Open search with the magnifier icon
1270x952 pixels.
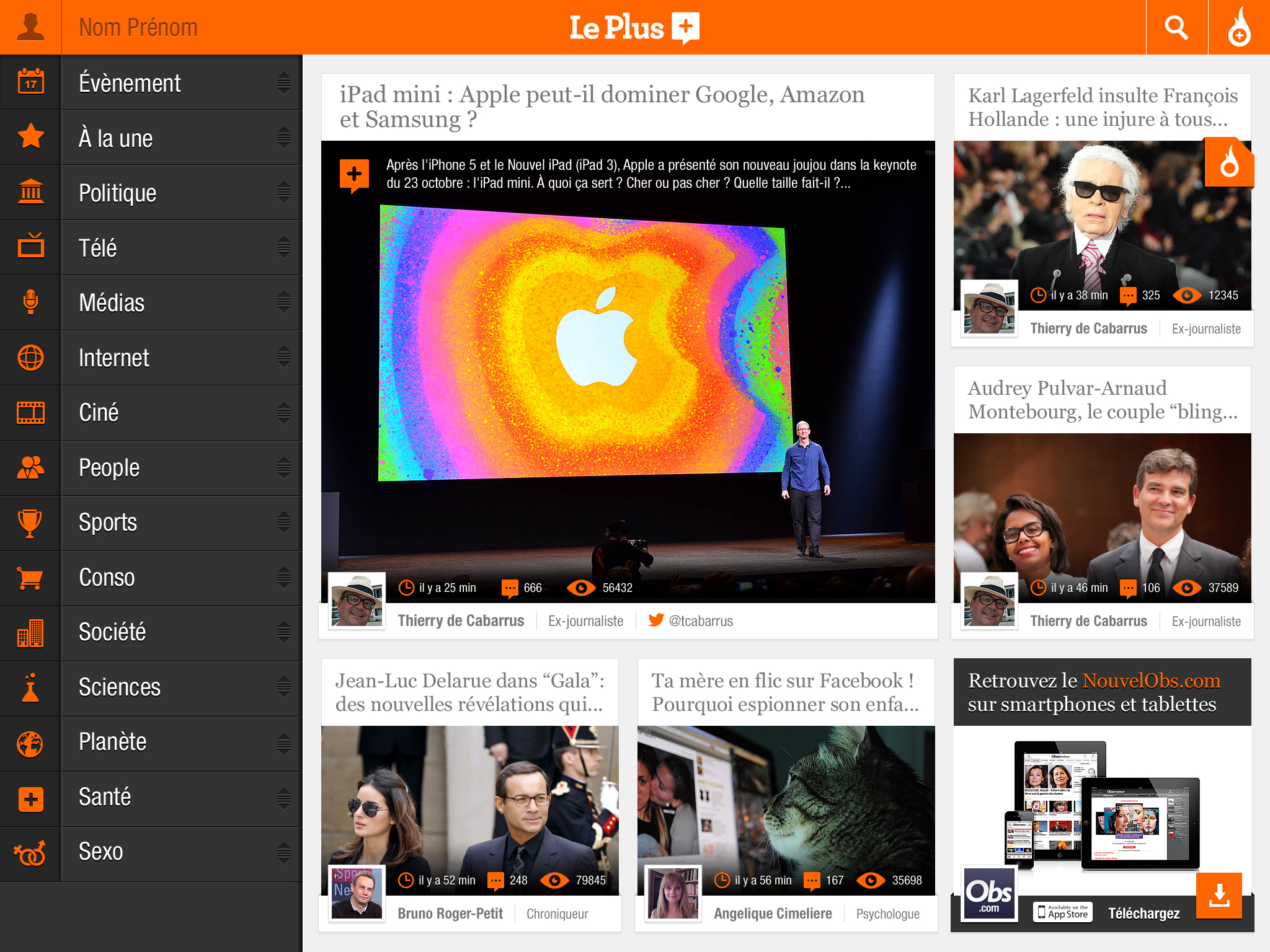click(x=1176, y=27)
